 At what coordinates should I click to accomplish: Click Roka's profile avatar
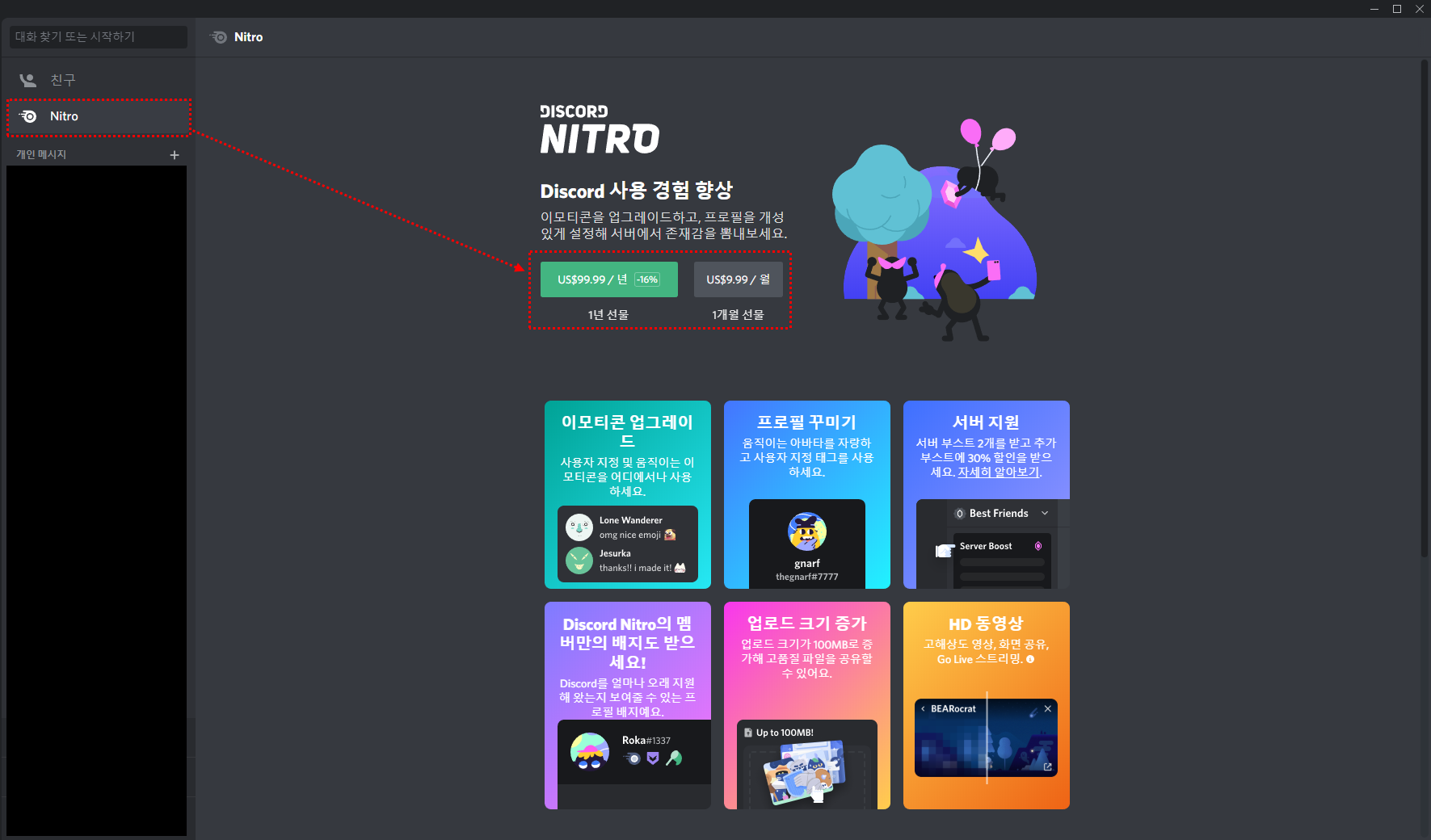(590, 751)
